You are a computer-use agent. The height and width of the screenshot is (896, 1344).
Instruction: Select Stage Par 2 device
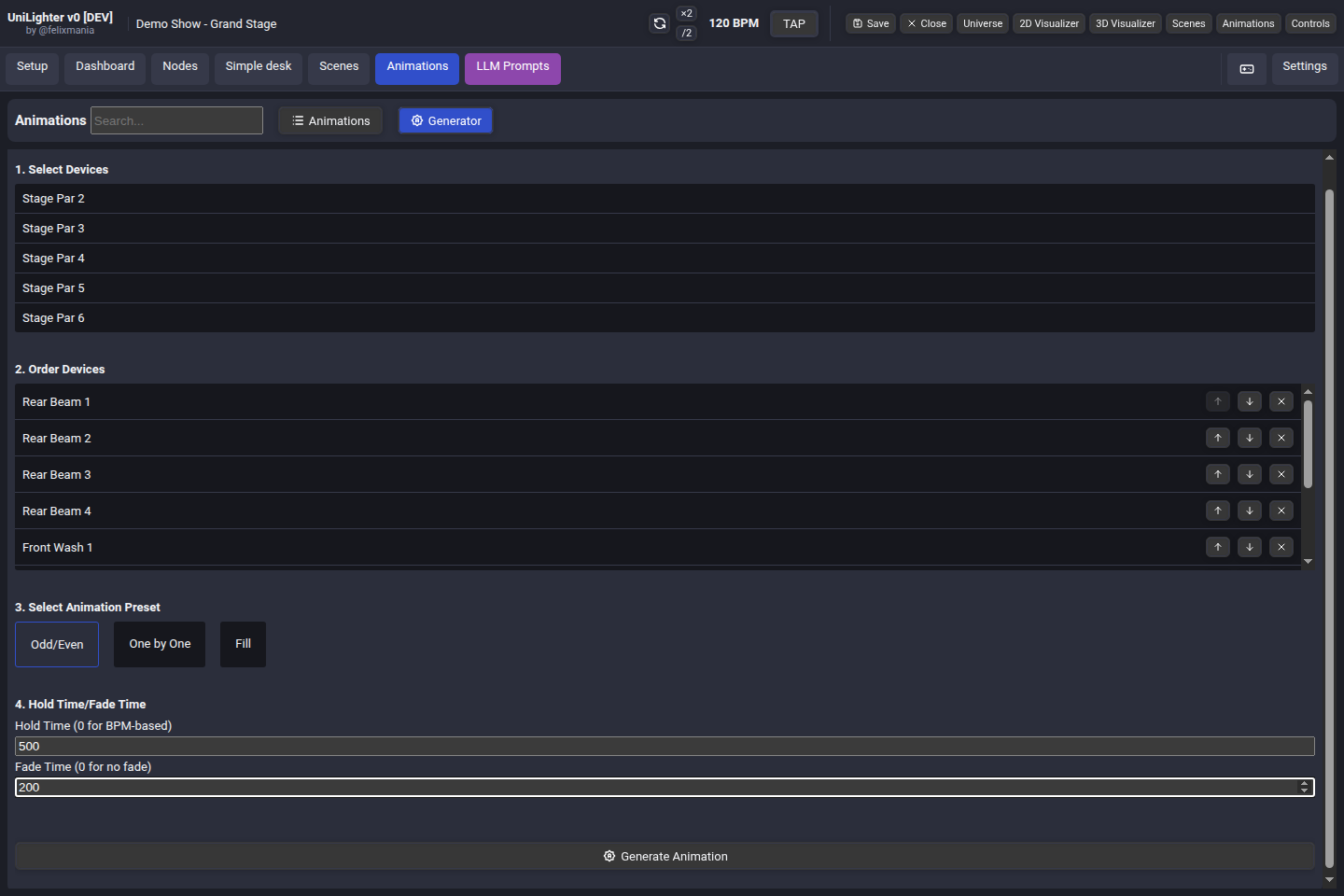coord(665,199)
